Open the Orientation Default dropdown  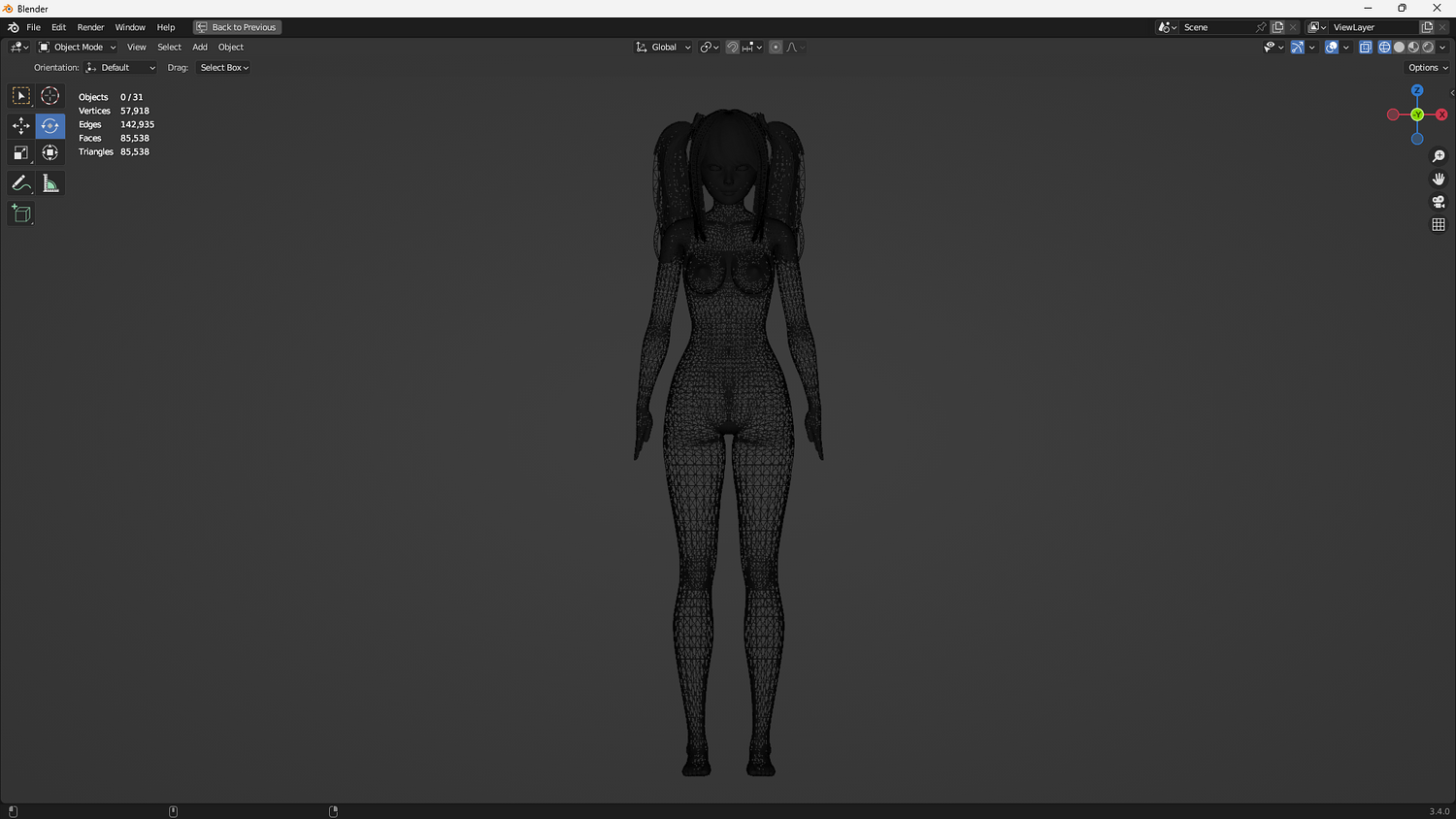tap(120, 68)
